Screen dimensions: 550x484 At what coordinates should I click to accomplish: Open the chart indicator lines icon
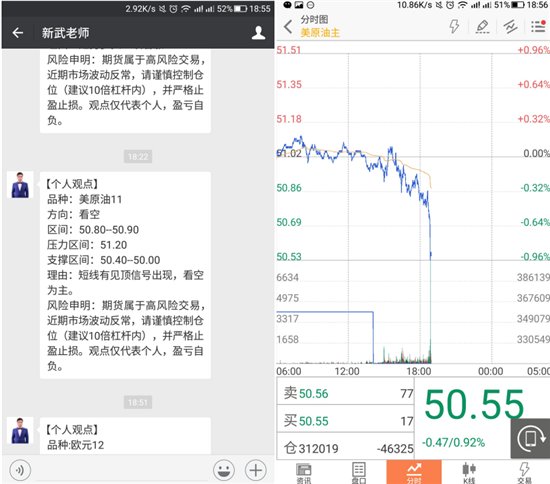pos(510,26)
